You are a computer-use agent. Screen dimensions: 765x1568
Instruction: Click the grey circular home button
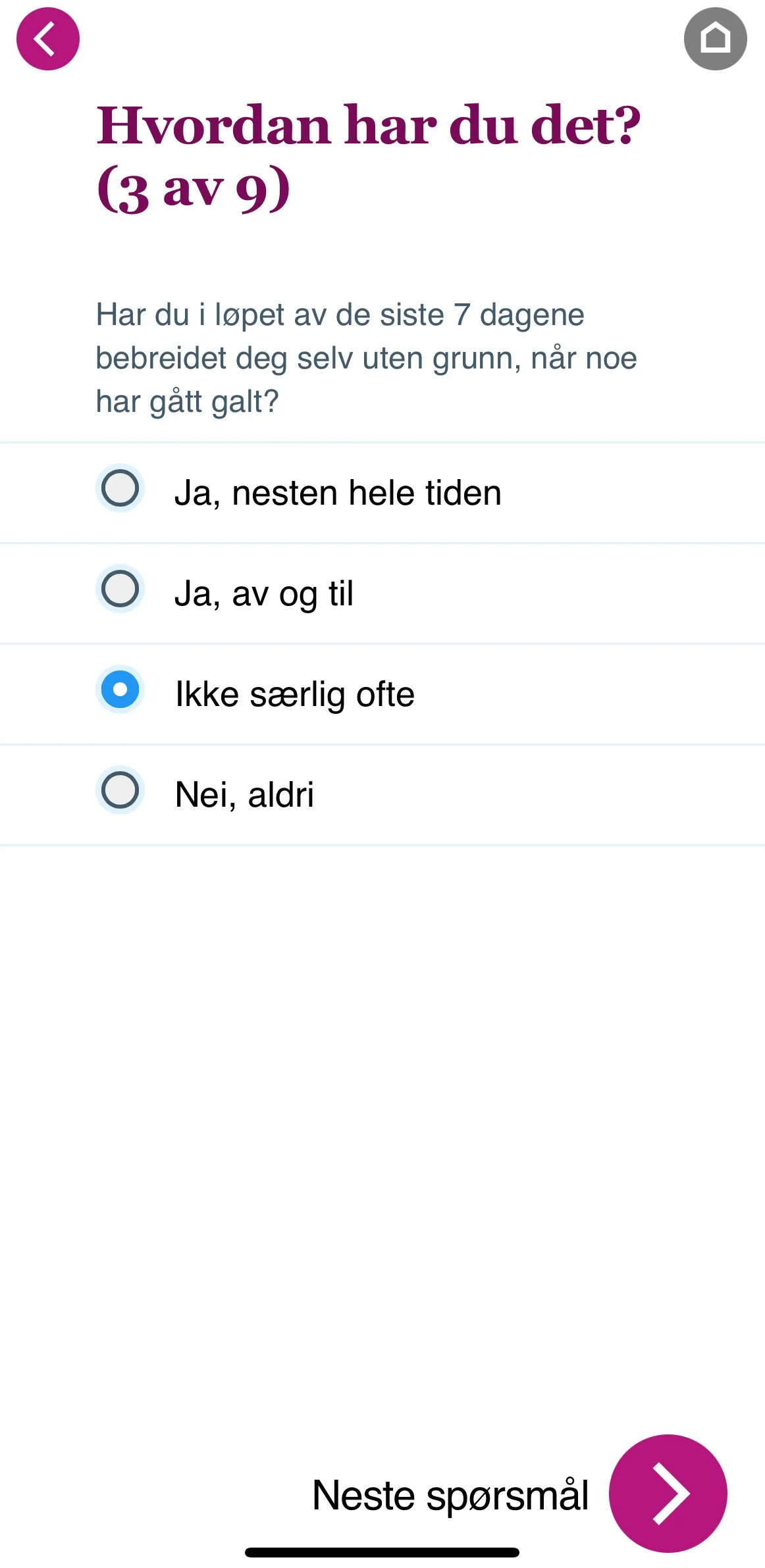(716, 39)
